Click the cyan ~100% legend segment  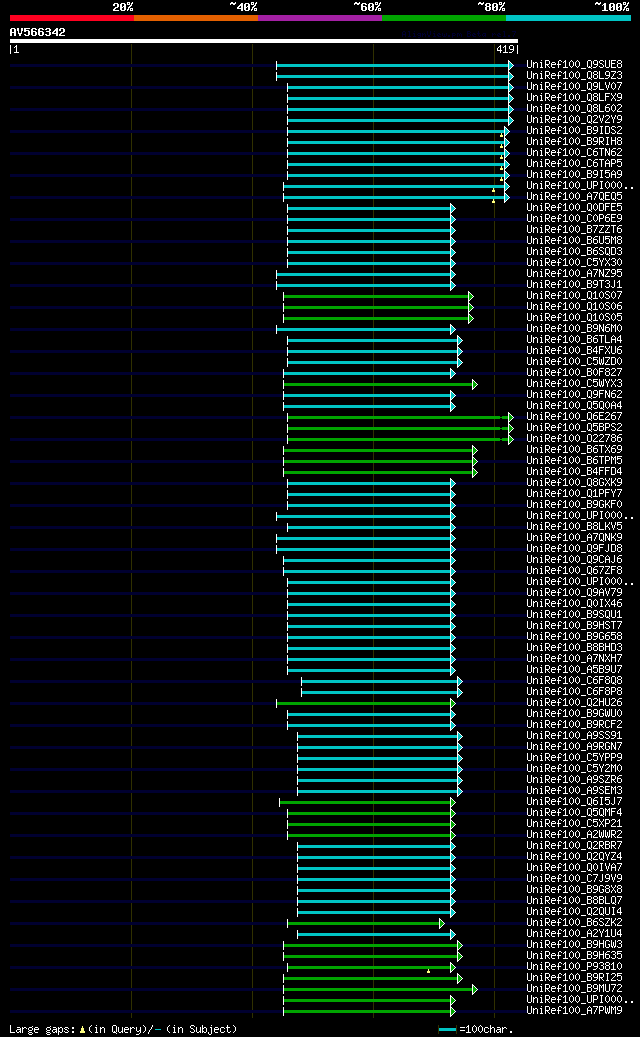pos(569,18)
